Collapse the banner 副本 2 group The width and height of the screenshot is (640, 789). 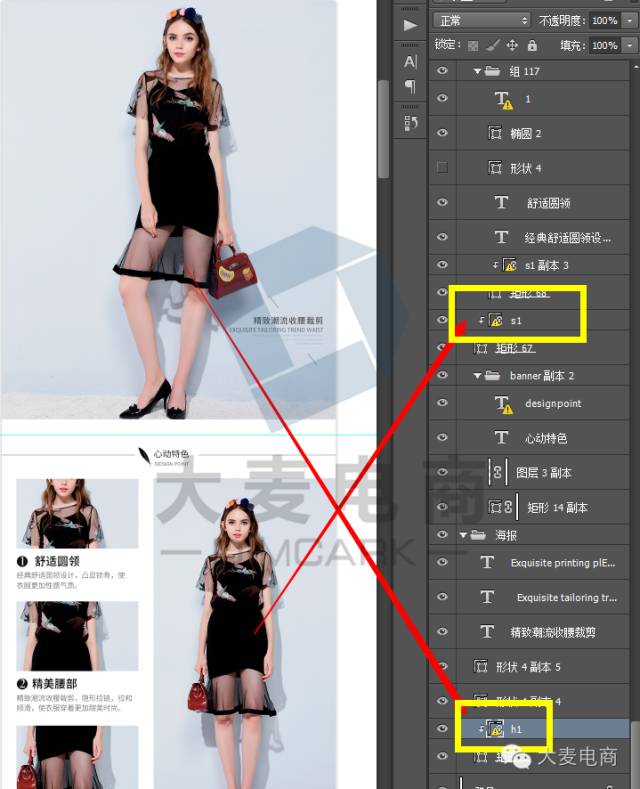[477, 375]
